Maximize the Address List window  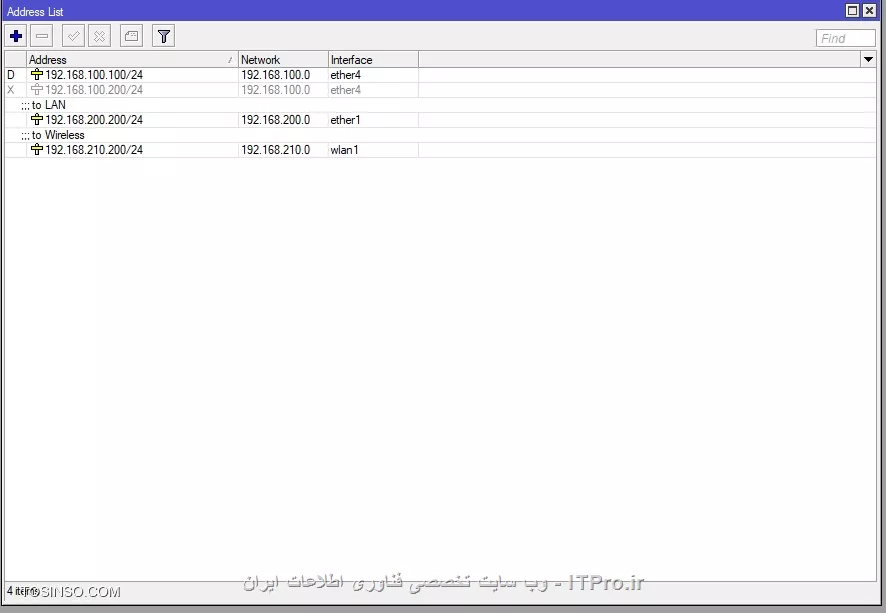click(x=853, y=10)
